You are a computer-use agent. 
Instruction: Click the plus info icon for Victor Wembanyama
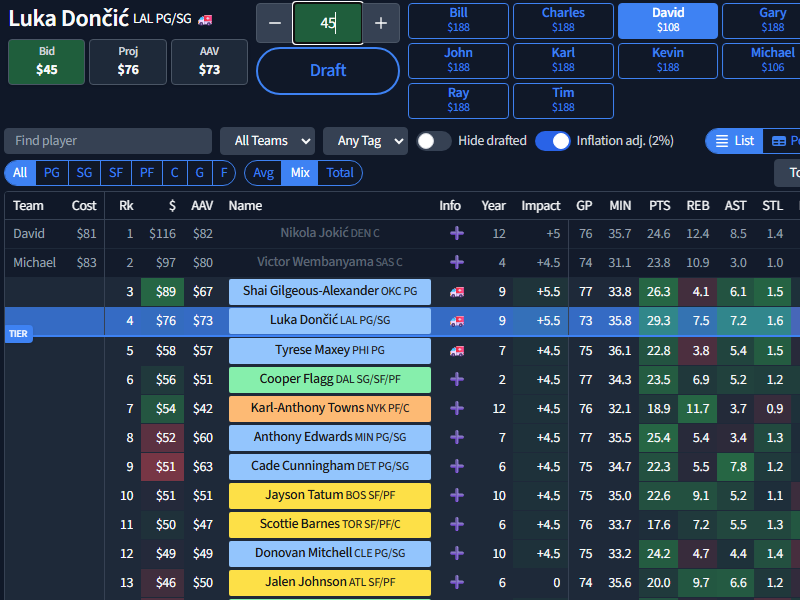tap(457, 262)
